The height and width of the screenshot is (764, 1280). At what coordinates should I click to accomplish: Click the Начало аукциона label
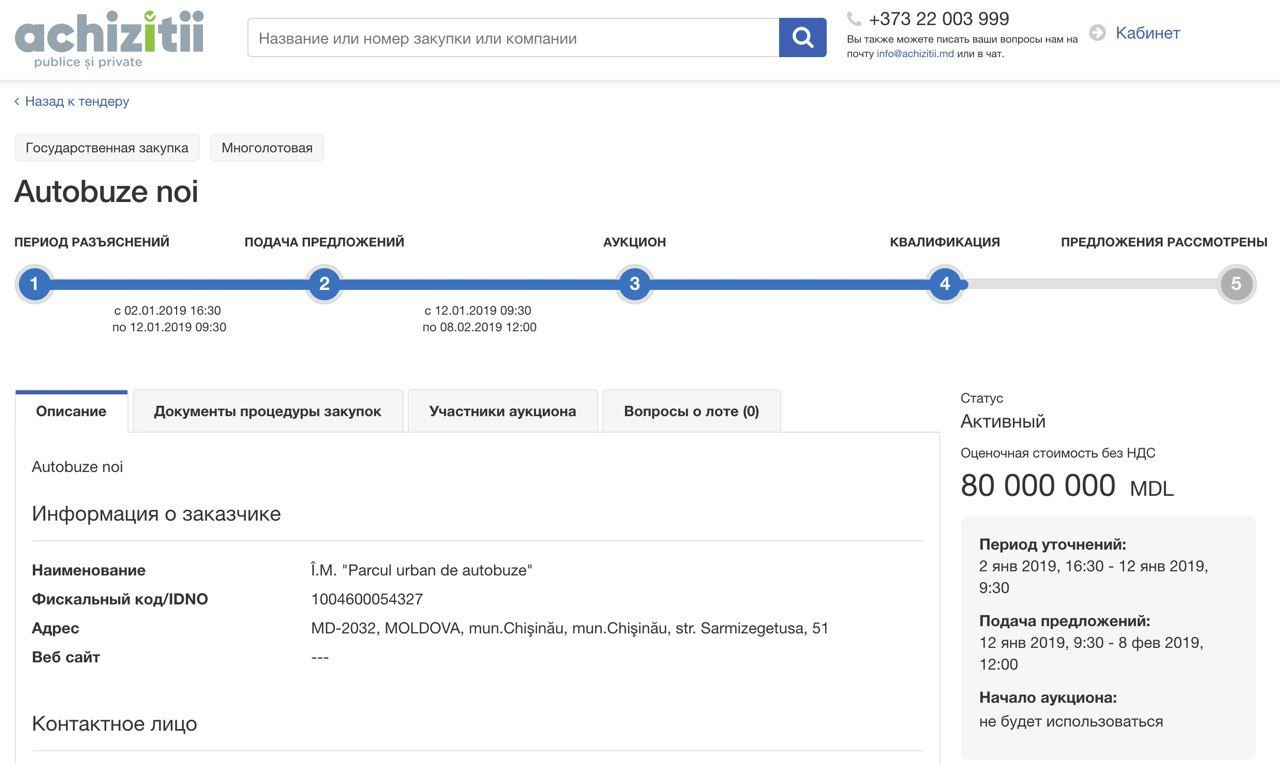(x=1048, y=698)
